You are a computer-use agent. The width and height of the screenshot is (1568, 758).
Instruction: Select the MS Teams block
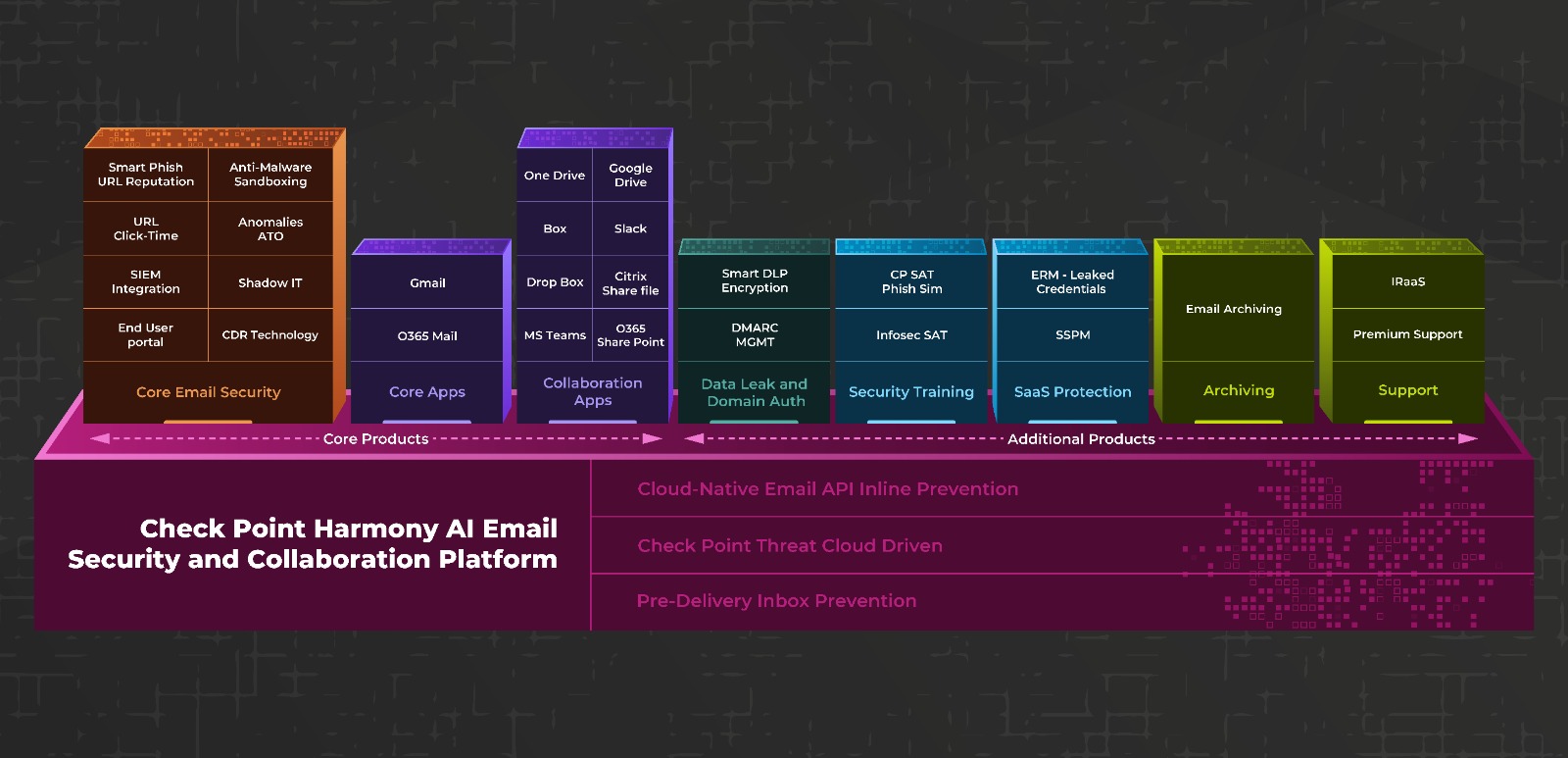[555, 335]
